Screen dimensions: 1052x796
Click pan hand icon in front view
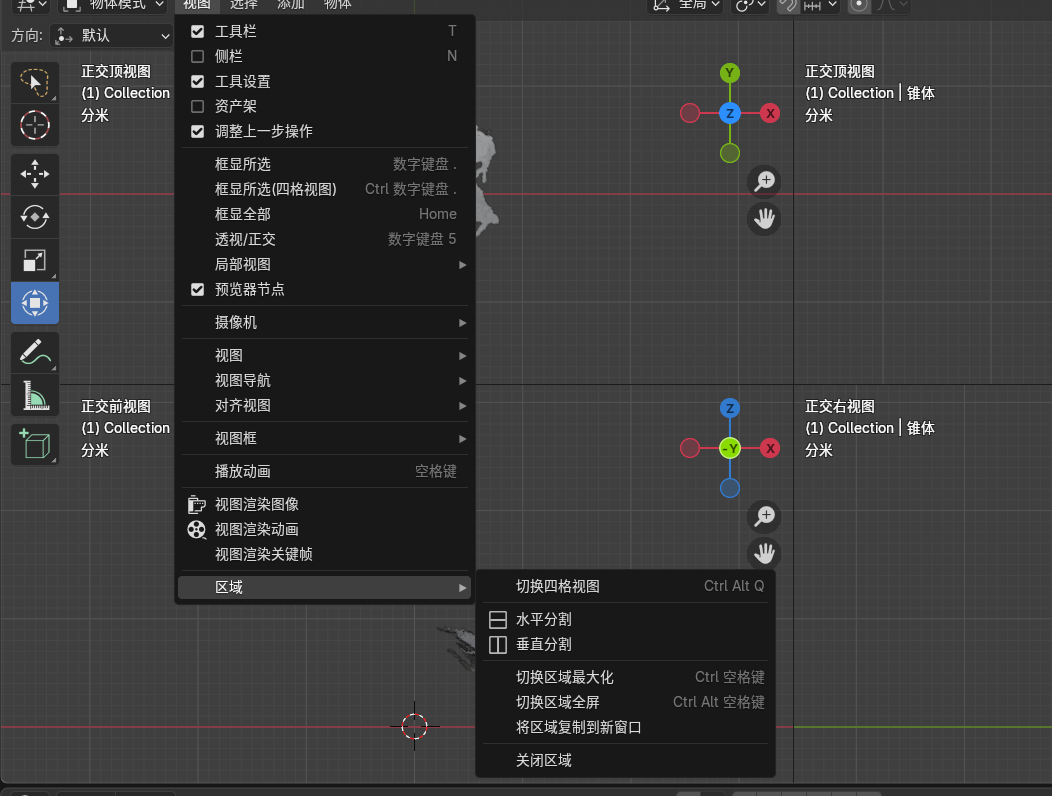click(x=764, y=554)
